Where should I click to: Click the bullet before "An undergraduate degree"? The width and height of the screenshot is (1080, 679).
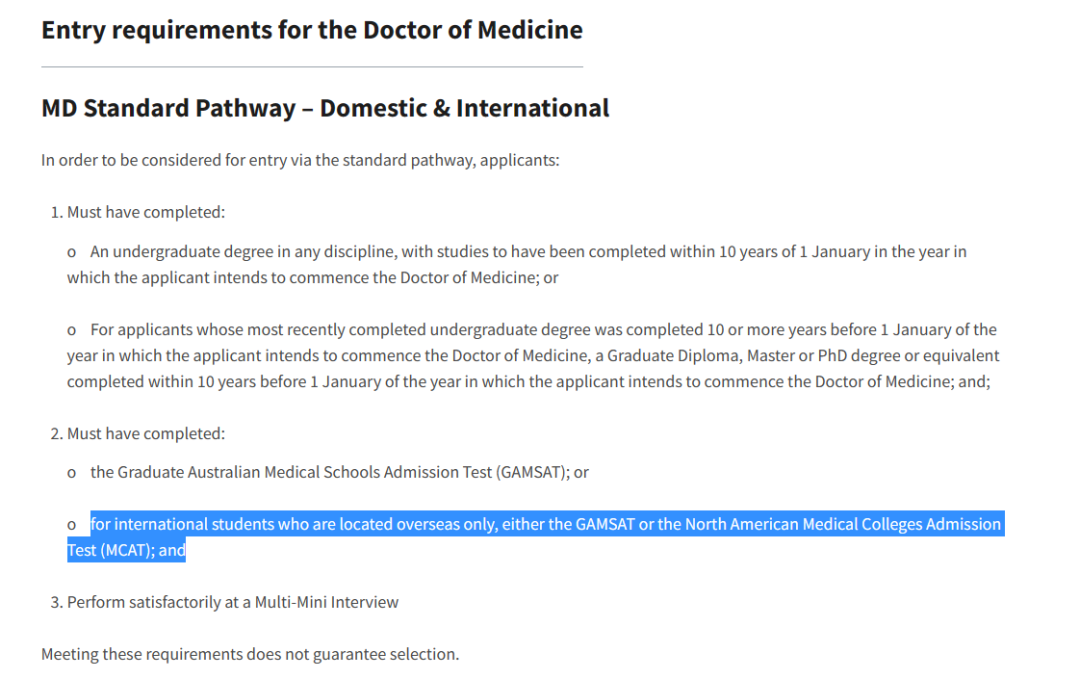tap(71, 252)
